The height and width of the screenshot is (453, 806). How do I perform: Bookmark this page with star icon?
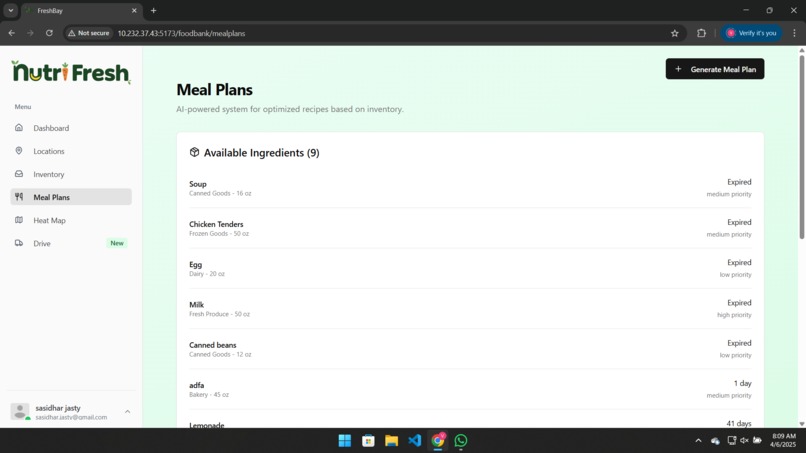674,33
